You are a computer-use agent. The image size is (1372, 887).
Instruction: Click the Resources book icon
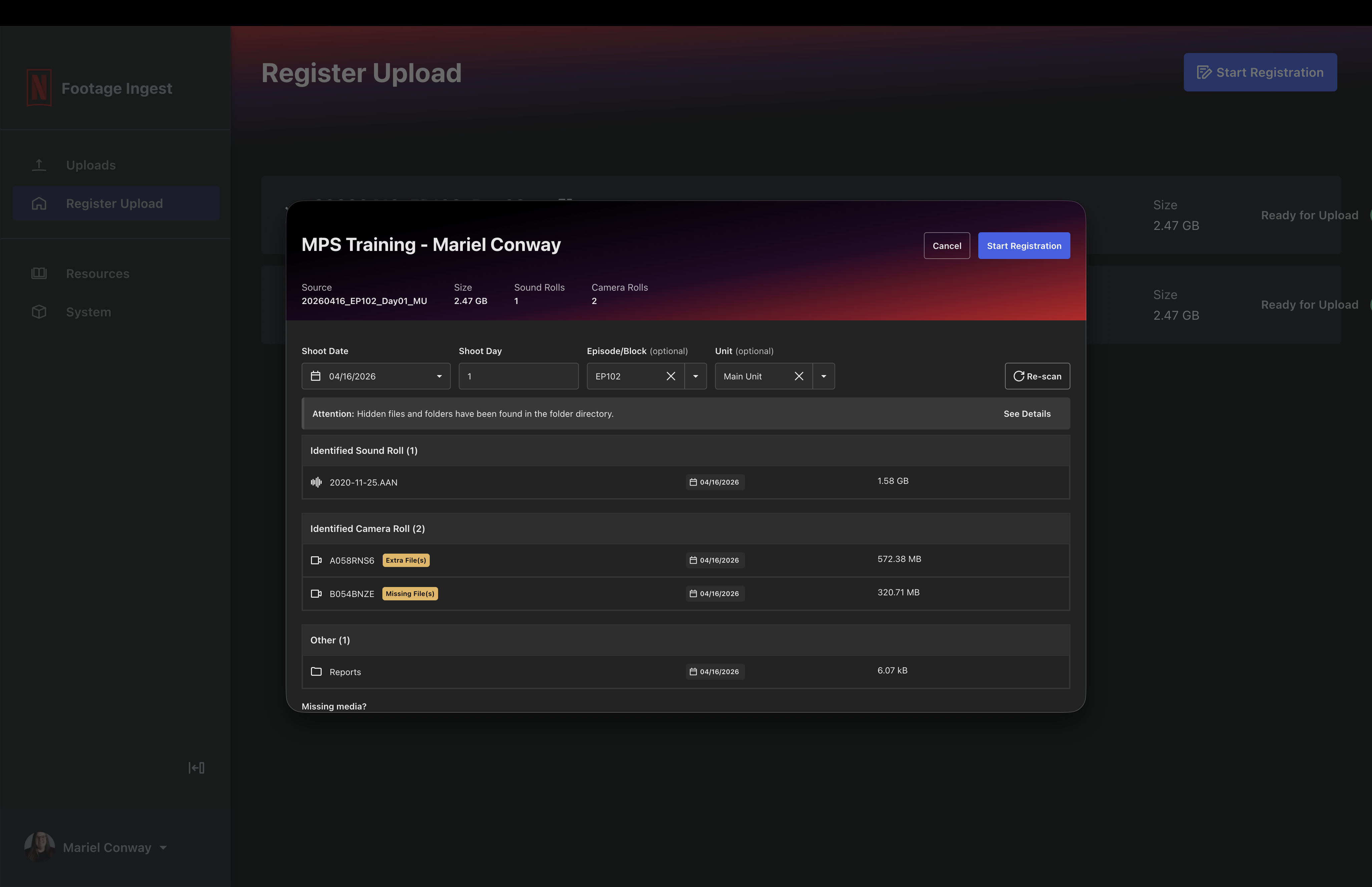coord(39,274)
